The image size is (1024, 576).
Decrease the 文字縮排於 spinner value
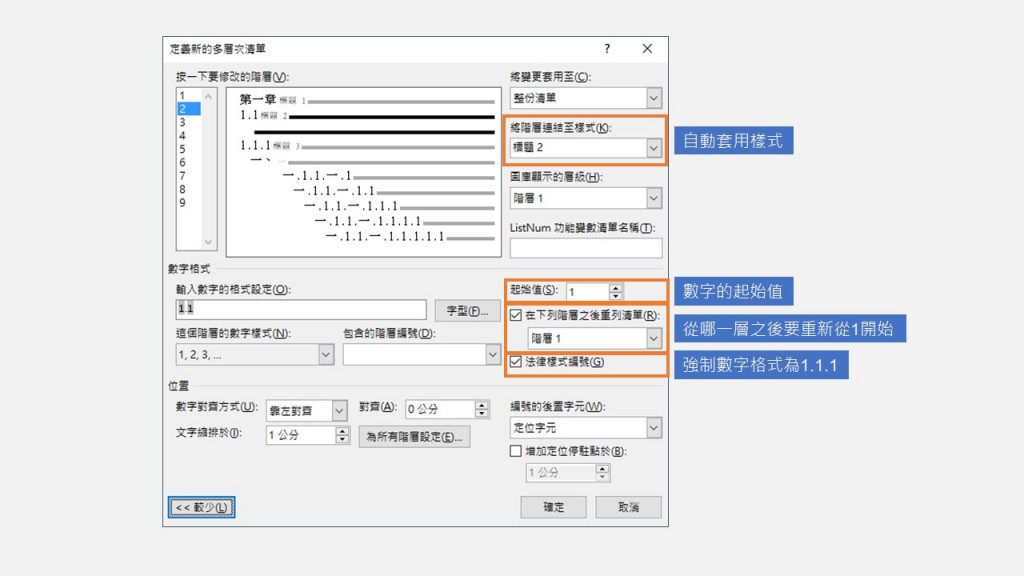(x=342, y=440)
